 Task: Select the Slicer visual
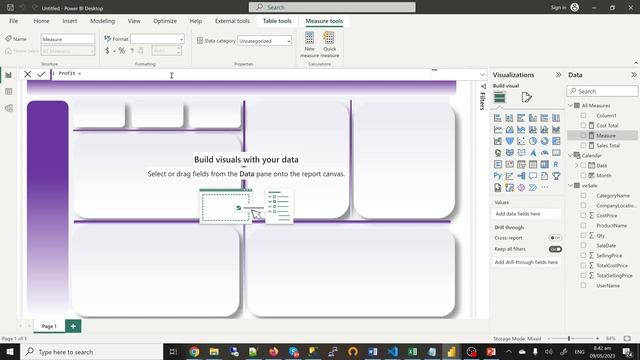(521, 164)
